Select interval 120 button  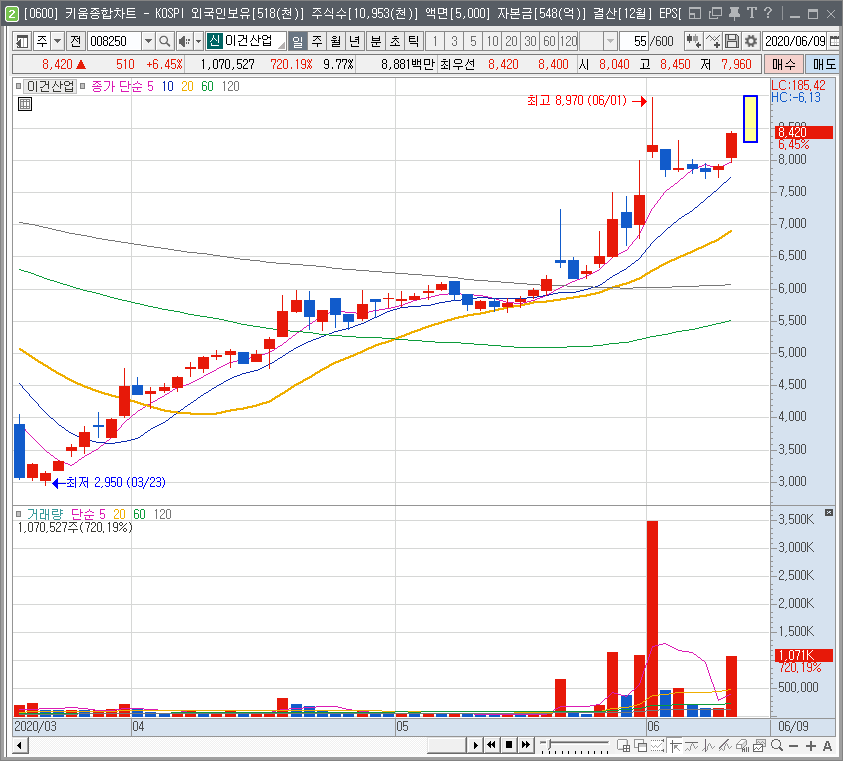point(568,41)
